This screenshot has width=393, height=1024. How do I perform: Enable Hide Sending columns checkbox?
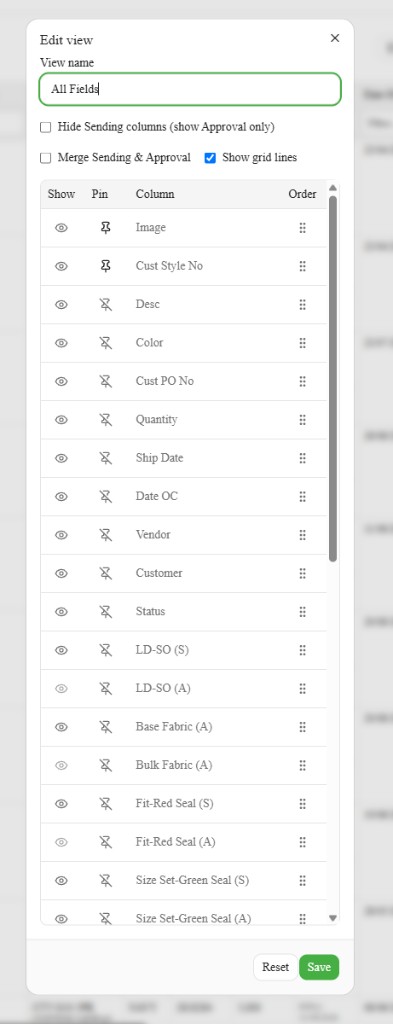(46, 127)
